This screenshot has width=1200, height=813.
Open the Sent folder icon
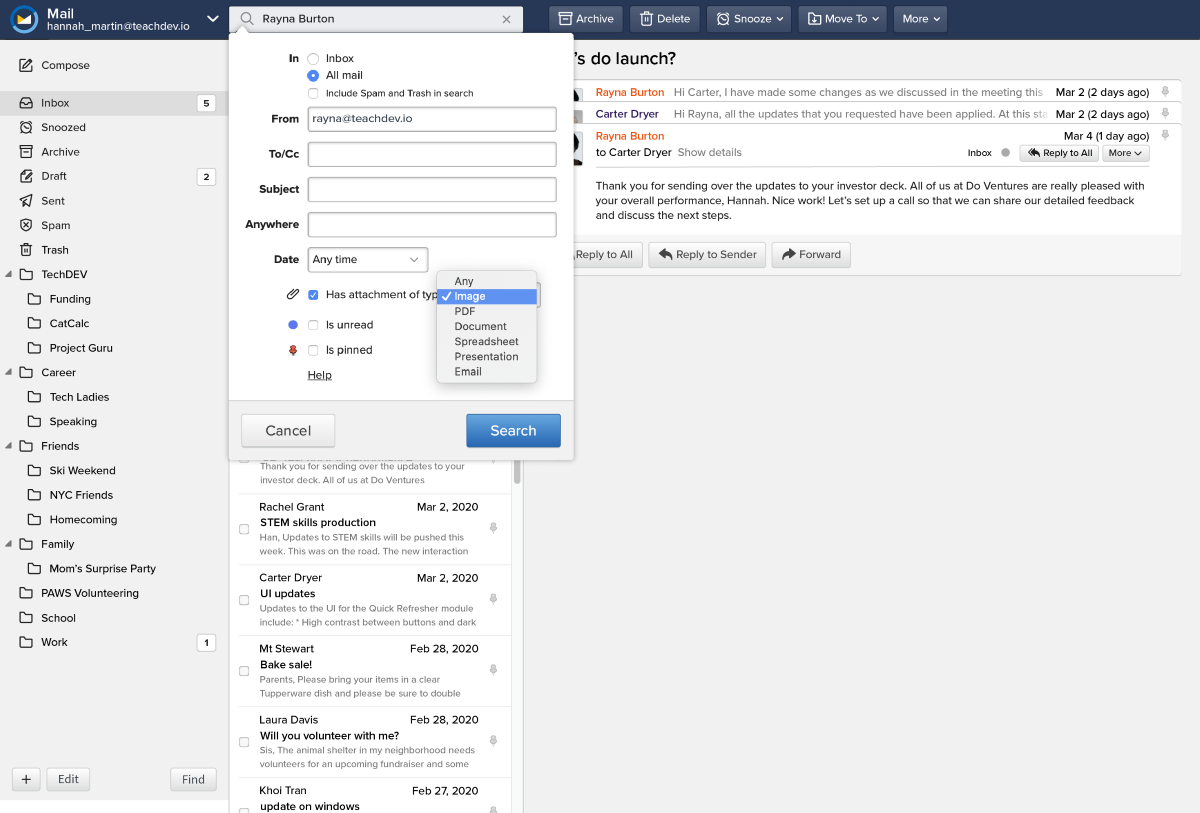pyautogui.click(x=27, y=201)
